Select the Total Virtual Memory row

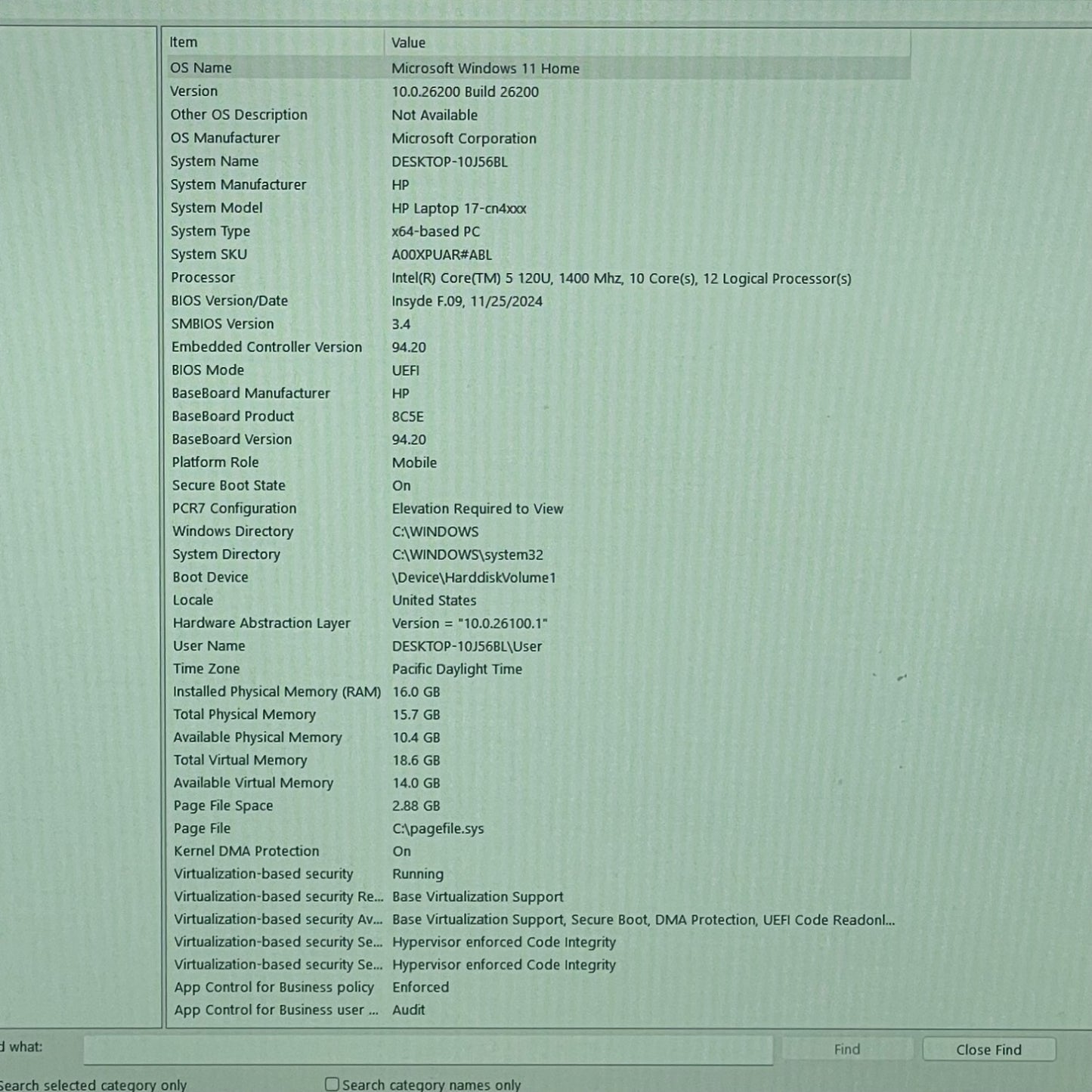538,760
